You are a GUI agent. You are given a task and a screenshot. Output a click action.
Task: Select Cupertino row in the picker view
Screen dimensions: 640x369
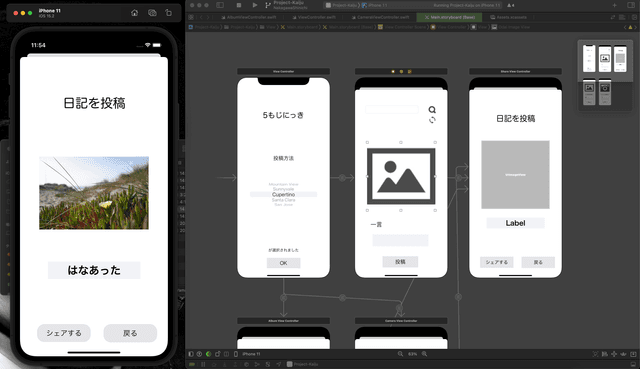point(283,195)
